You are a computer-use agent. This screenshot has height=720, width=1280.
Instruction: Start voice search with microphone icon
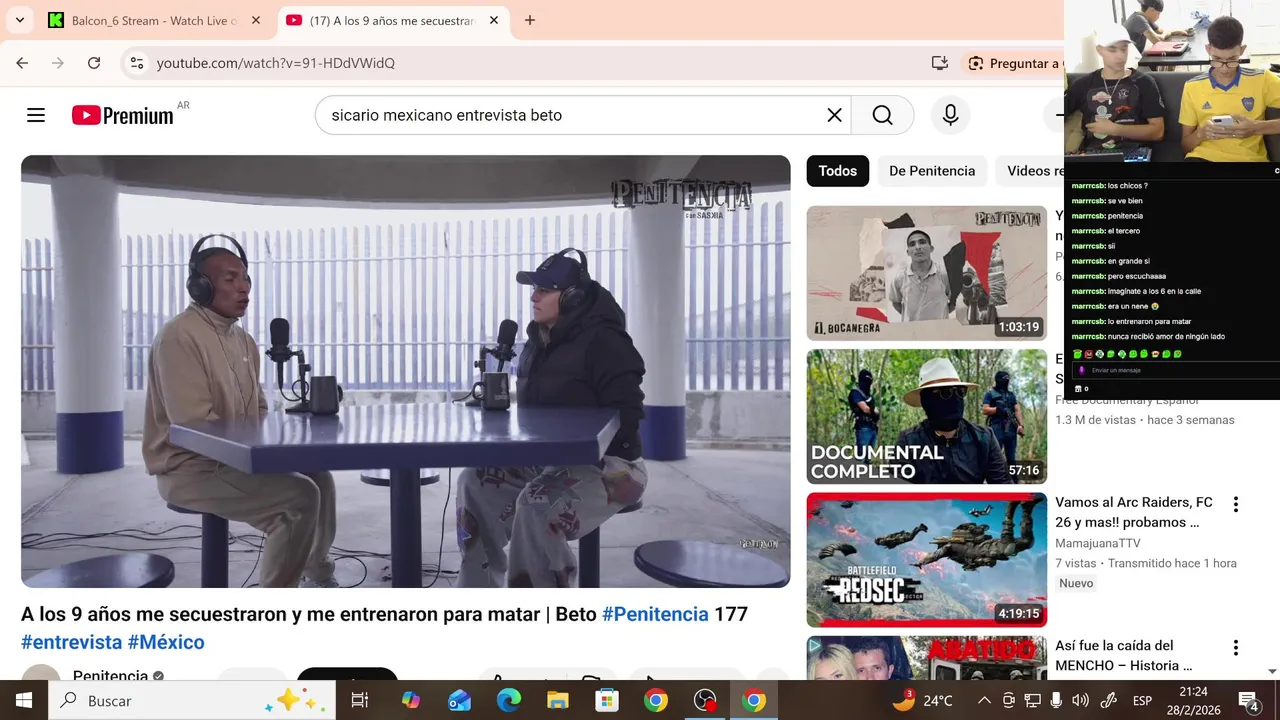click(950, 115)
